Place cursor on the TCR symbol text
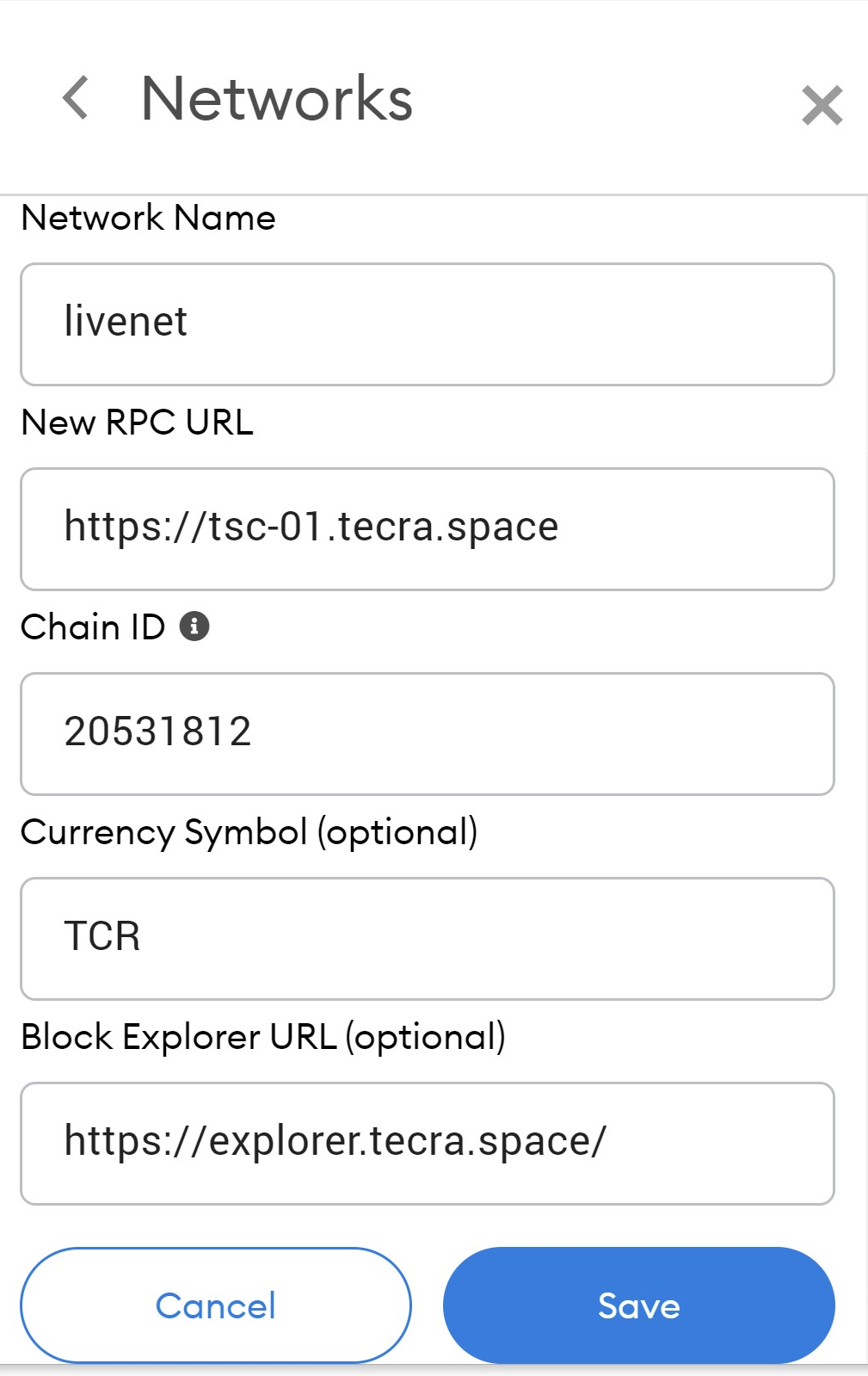 pyautogui.click(x=102, y=936)
